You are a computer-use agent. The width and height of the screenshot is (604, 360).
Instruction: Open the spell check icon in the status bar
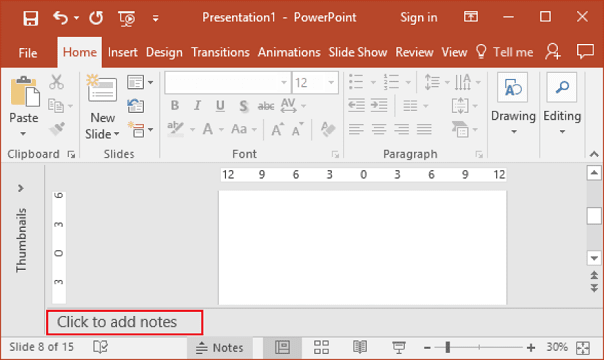101,347
